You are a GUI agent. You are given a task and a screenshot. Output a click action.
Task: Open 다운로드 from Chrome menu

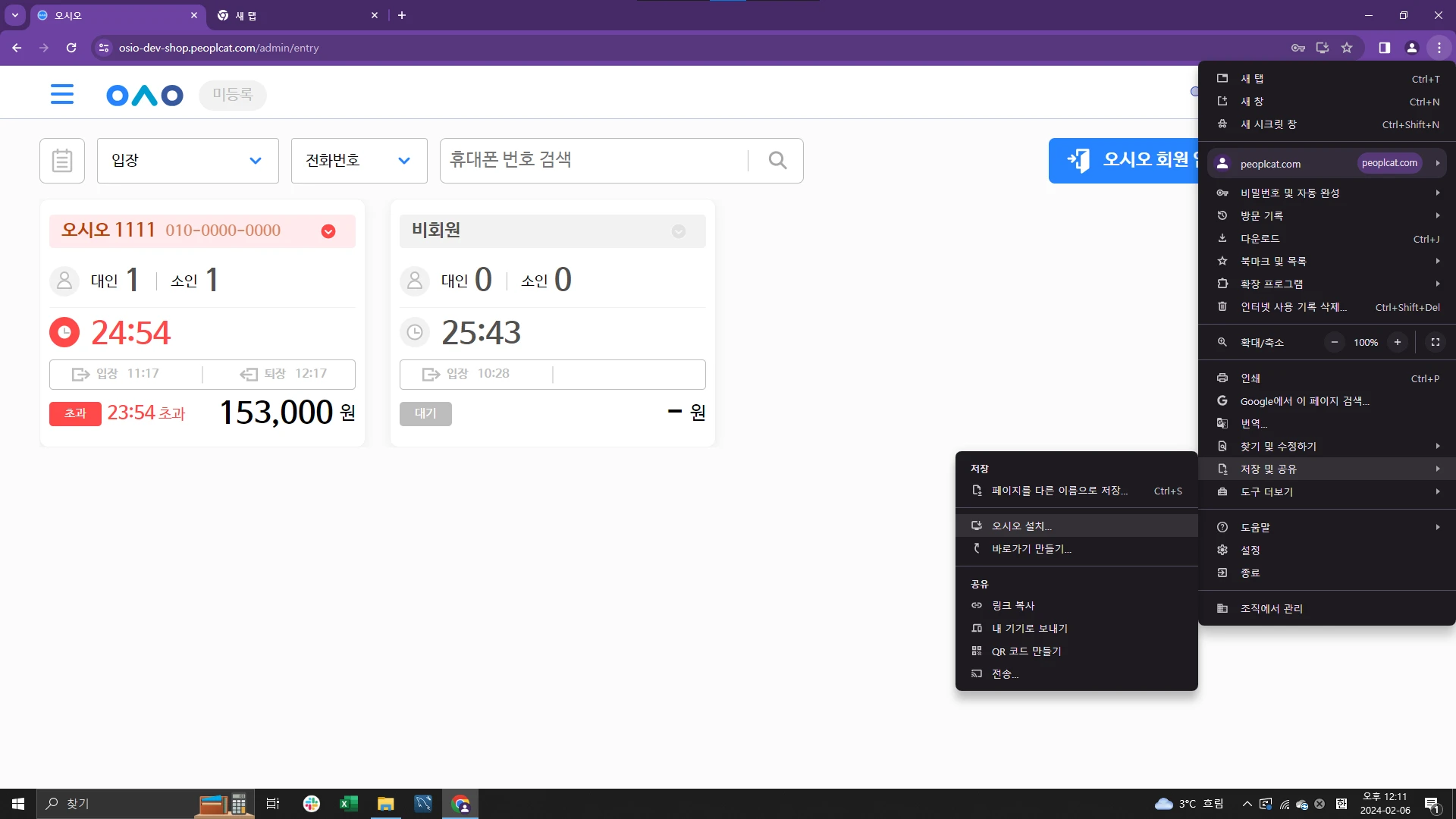pyautogui.click(x=1327, y=239)
